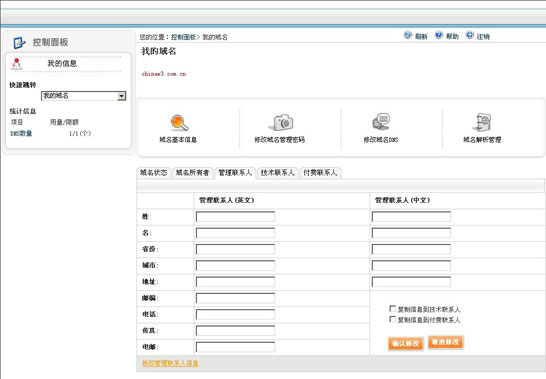This screenshot has height=379, width=546.
Task: Open the 修改域名管理密码 camera icon
Action: pos(281,122)
